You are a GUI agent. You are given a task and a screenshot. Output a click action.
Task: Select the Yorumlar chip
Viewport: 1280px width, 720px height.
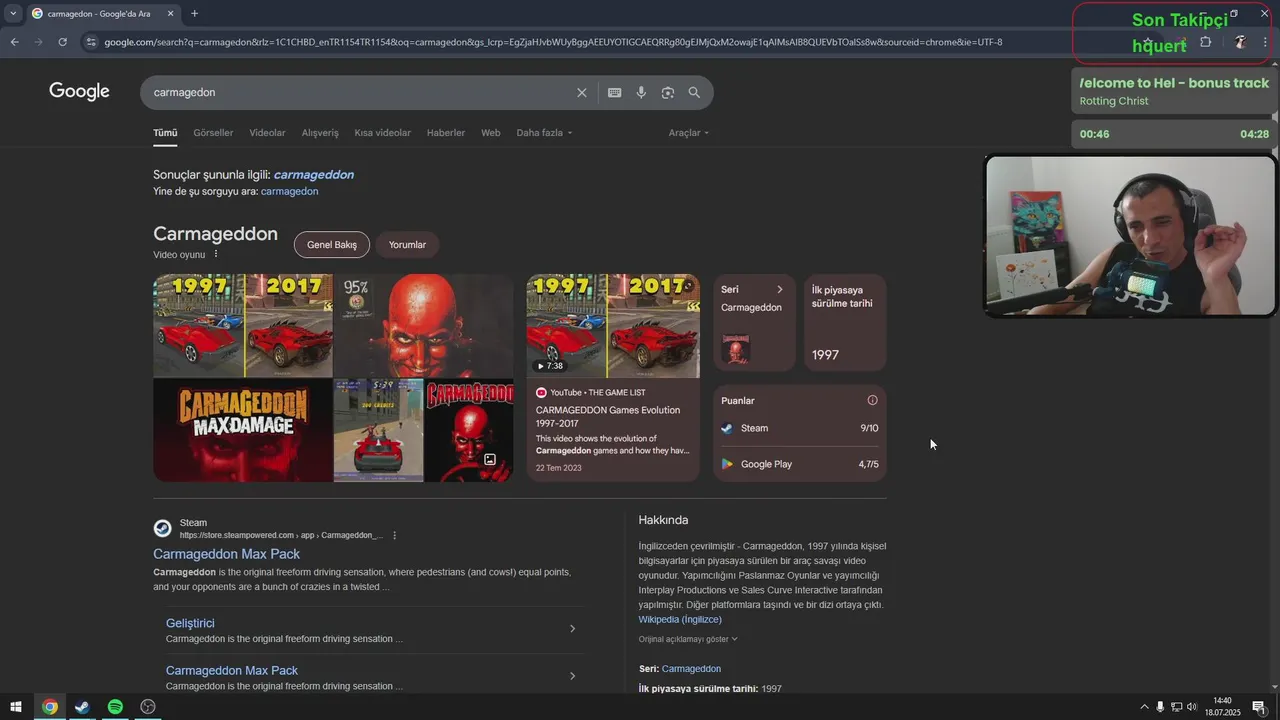407,245
